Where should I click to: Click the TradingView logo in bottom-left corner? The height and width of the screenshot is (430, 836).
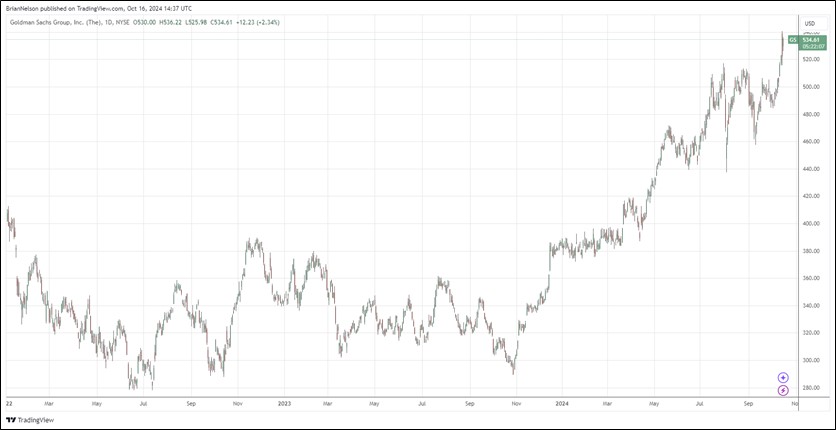point(30,420)
